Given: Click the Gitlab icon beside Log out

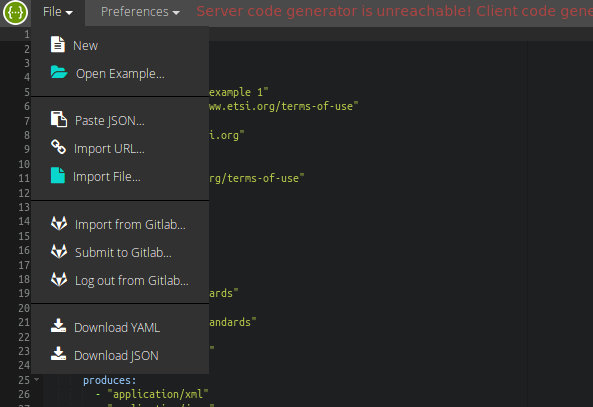Looking at the screenshot, I should pos(59,279).
